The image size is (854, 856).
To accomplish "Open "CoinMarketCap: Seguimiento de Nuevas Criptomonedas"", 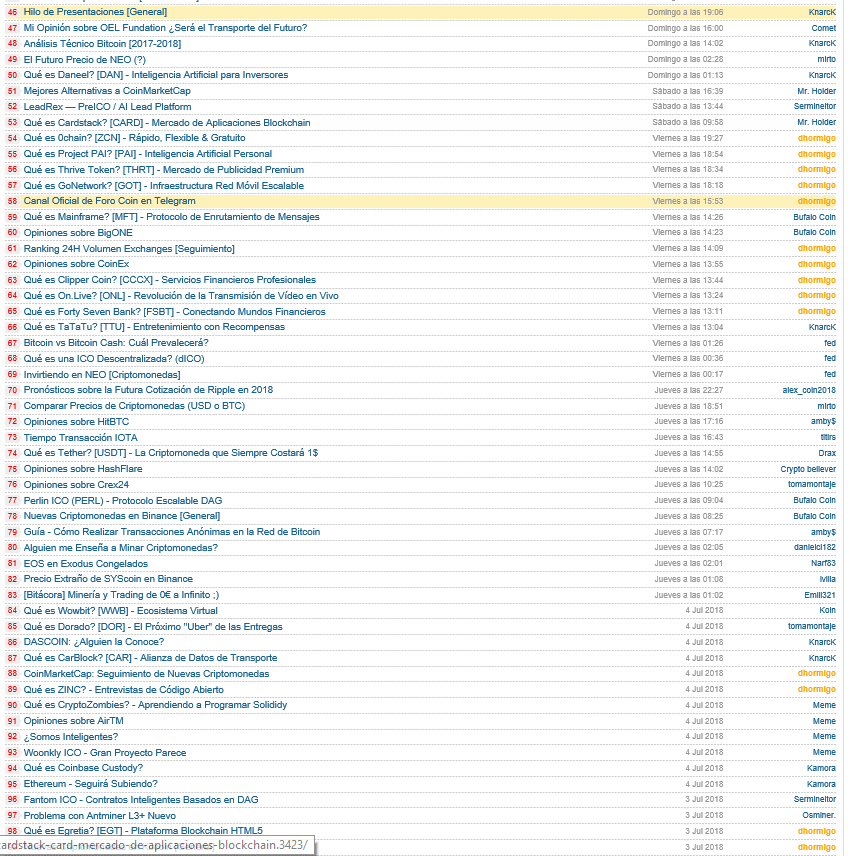I will (x=146, y=674).
